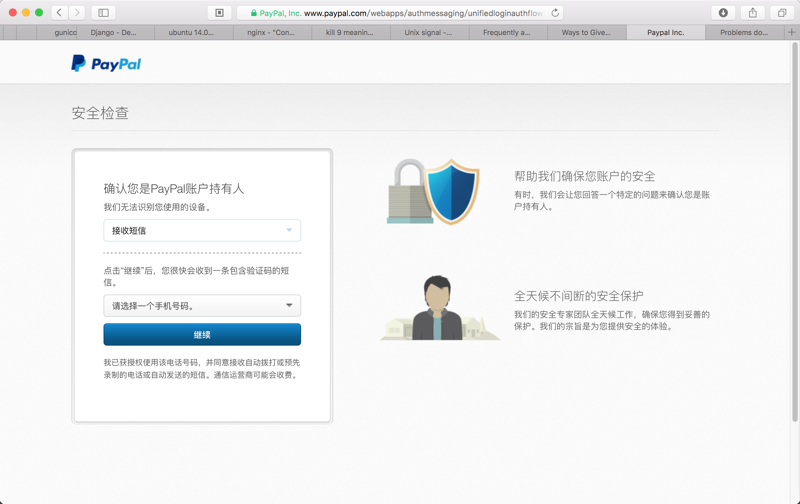Click the page vertical scrollbar
The height and width of the screenshot is (504, 800).
[x=795, y=232]
